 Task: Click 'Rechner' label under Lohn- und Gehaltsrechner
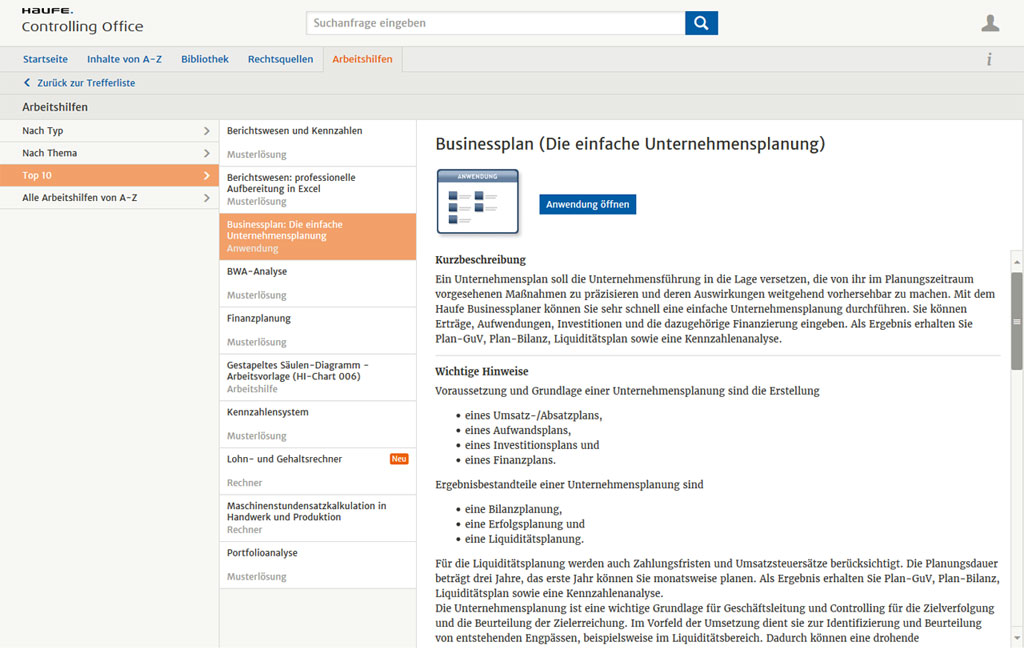point(244,483)
